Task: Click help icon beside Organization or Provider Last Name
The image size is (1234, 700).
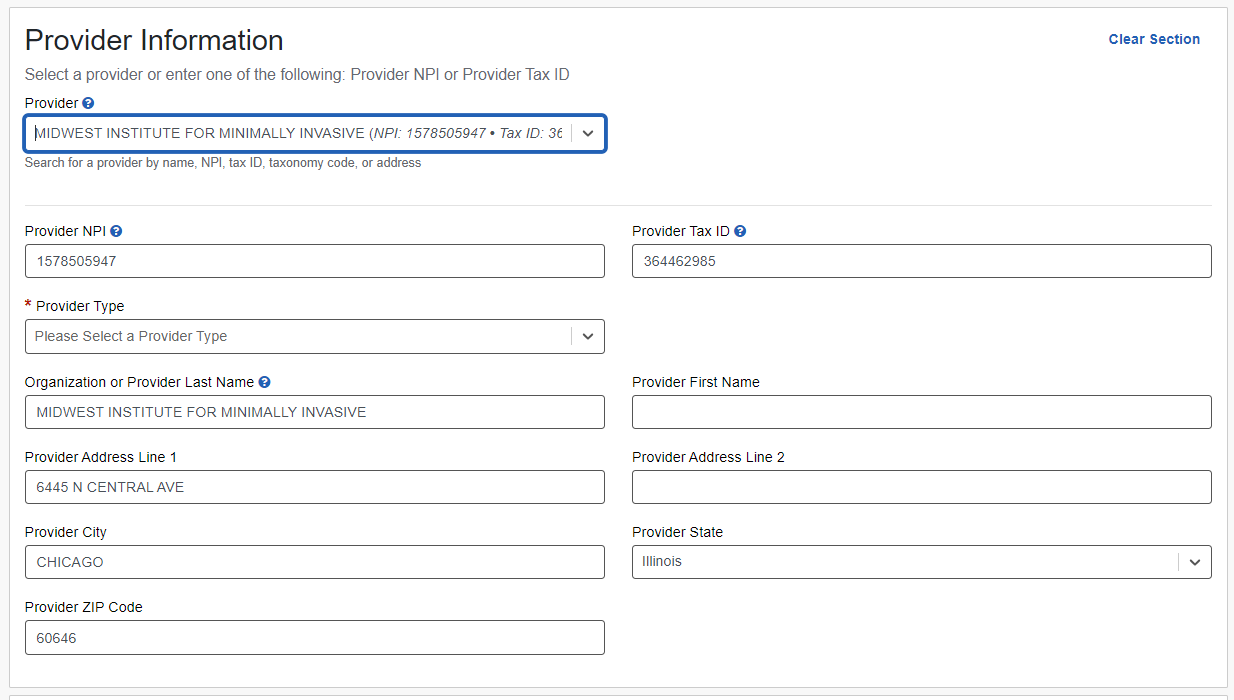Action: click(264, 382)
